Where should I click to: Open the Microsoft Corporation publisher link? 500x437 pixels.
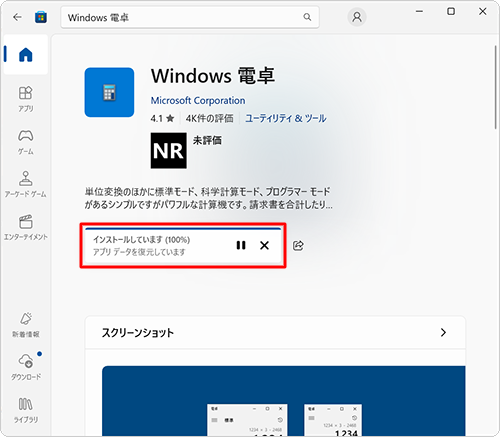[x=198, y=100]
